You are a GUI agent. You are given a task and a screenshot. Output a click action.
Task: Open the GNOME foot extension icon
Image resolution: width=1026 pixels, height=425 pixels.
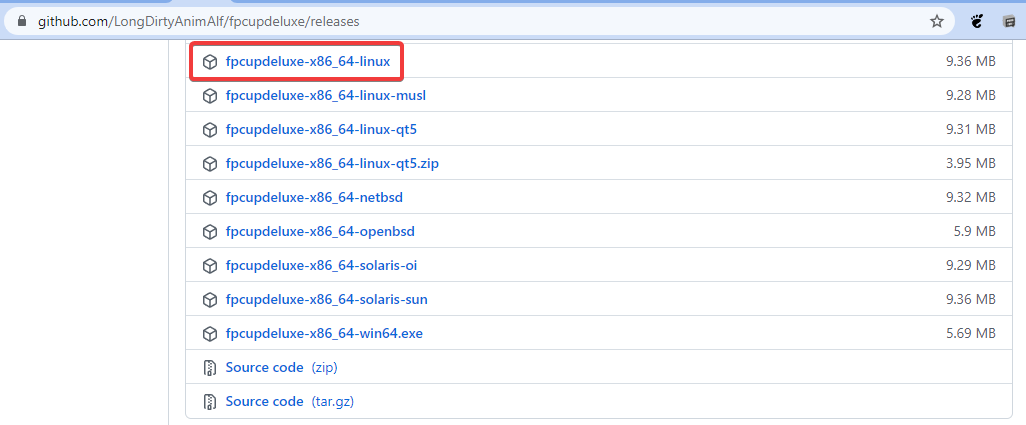point(977,20)
